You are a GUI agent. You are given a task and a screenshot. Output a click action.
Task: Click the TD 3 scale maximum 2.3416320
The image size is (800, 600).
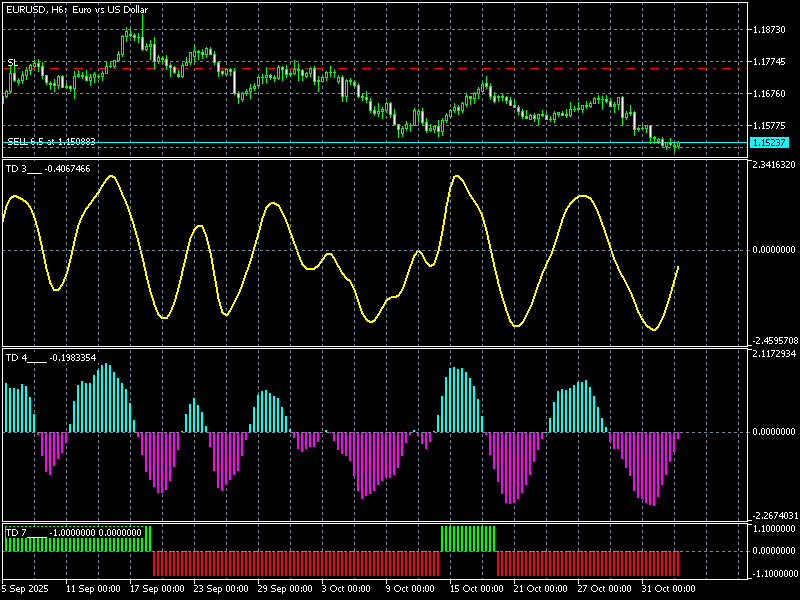(x=774, y=165)
